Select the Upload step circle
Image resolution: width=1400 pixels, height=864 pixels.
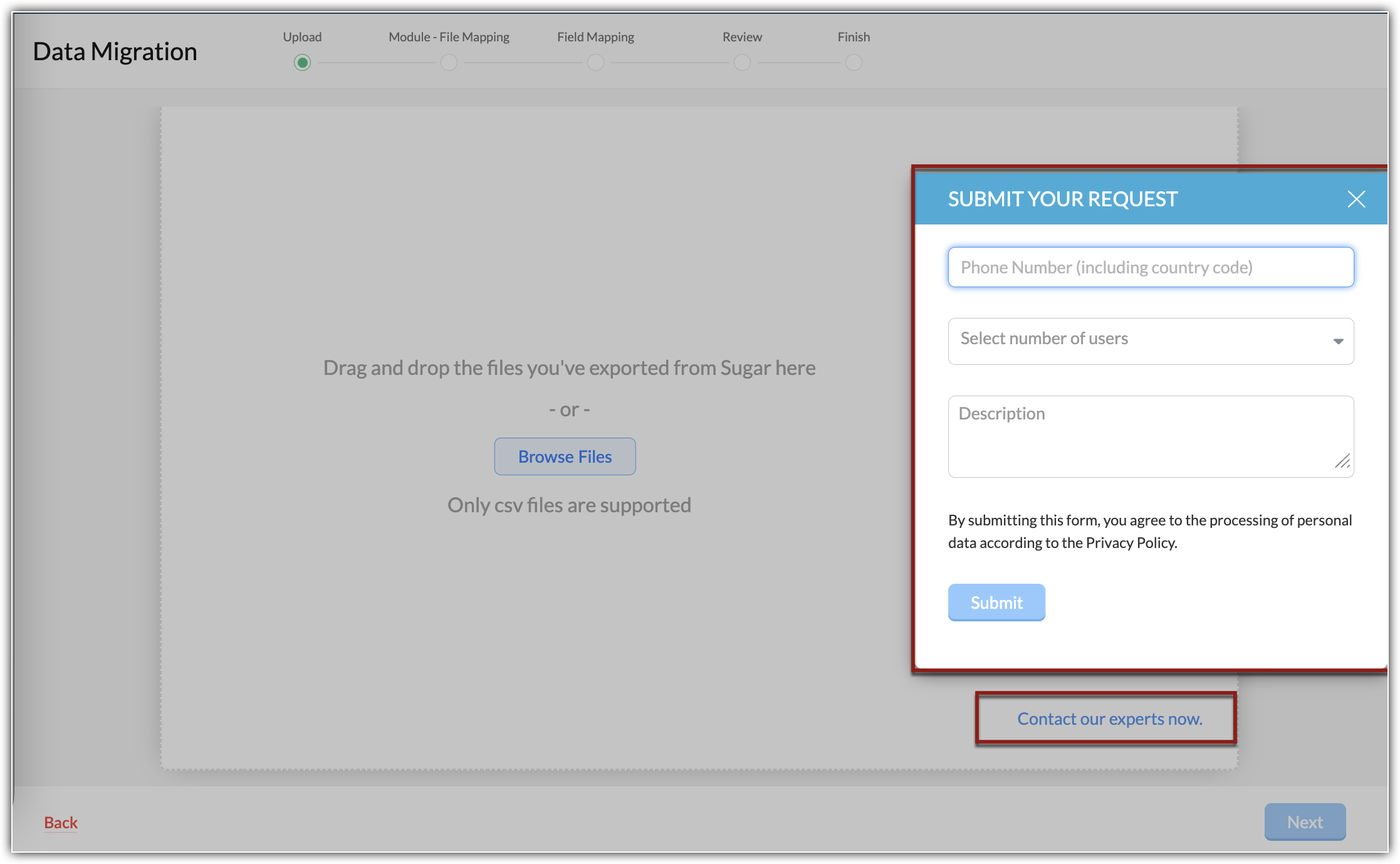coord(302,63)
